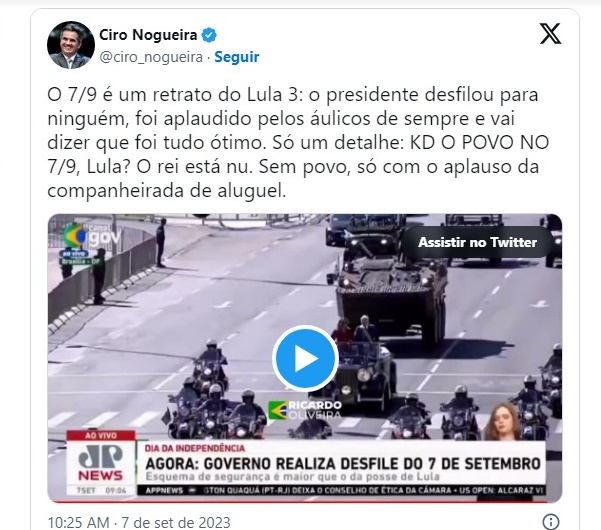Play the embedded video

click(305, 358)
